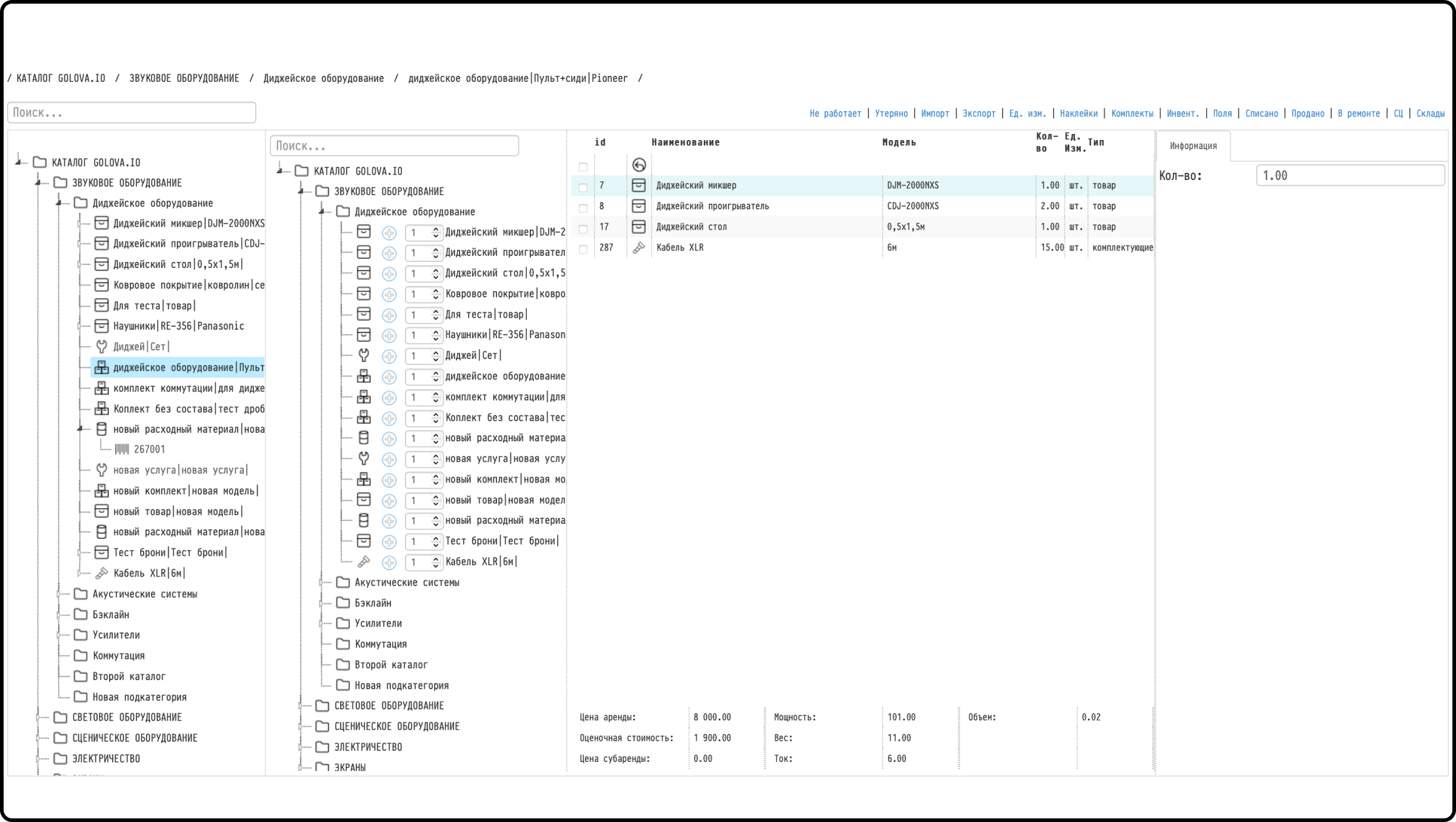This screenshot has height=822, width=1456.
Task: Click the kit icon of новый комплект in the middle tree
Action: [364, 479]
